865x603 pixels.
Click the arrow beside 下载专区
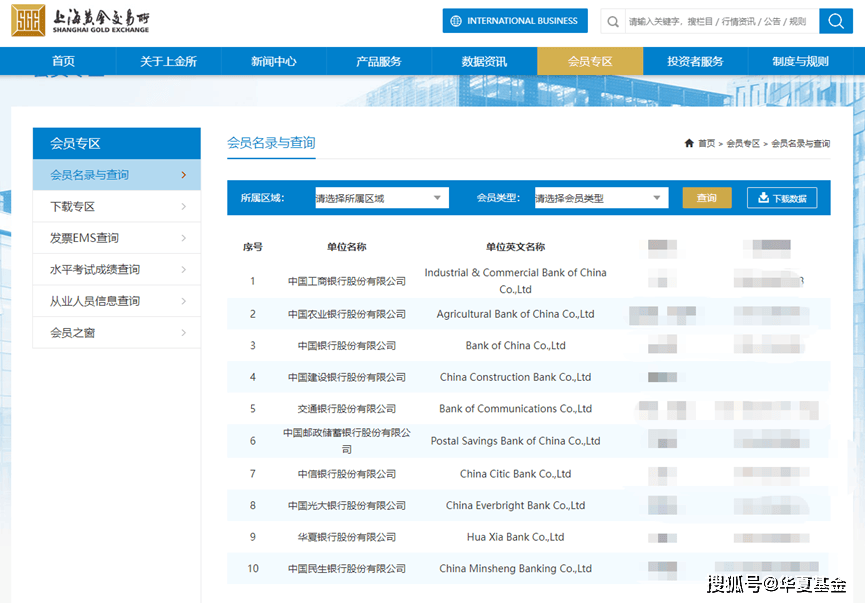pos(184,207)
